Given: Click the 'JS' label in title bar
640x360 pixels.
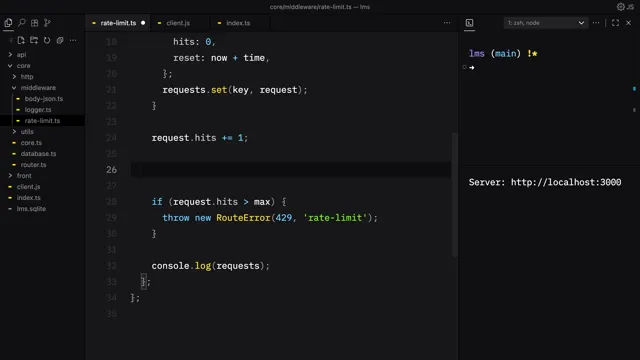Looking at the screenshot, I should coord(631,7).
